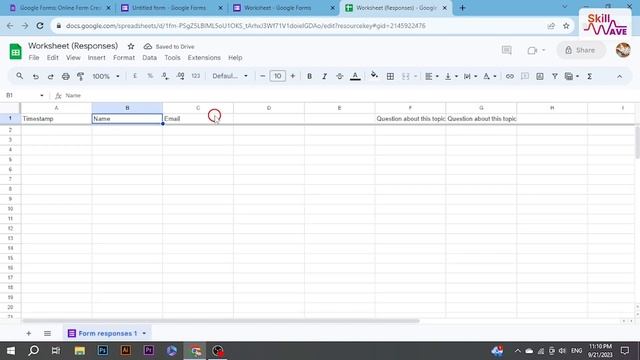This screenshot has width=640, height=360.
Task: Open the File menu
Action: click(34, 58)
